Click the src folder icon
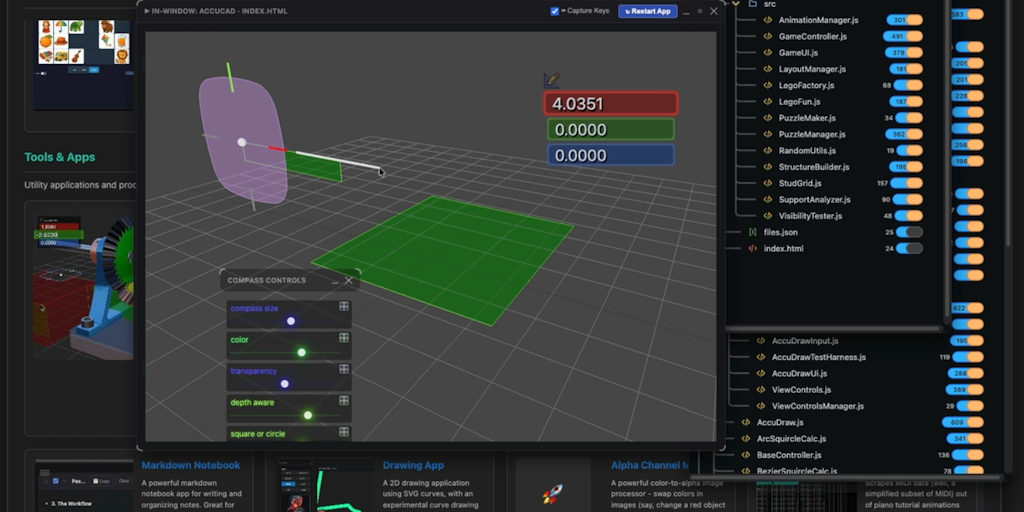Image resolution: width=1024 pixels, height=512 pixels. point(752,4)
